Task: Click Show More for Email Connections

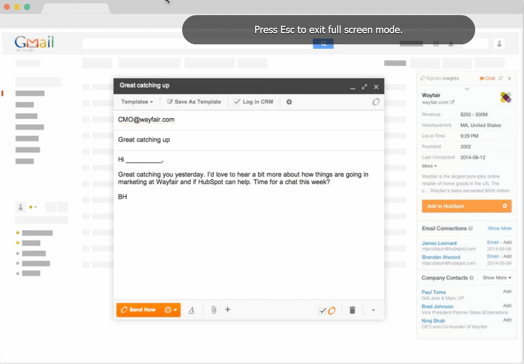Action: [500, 228]
